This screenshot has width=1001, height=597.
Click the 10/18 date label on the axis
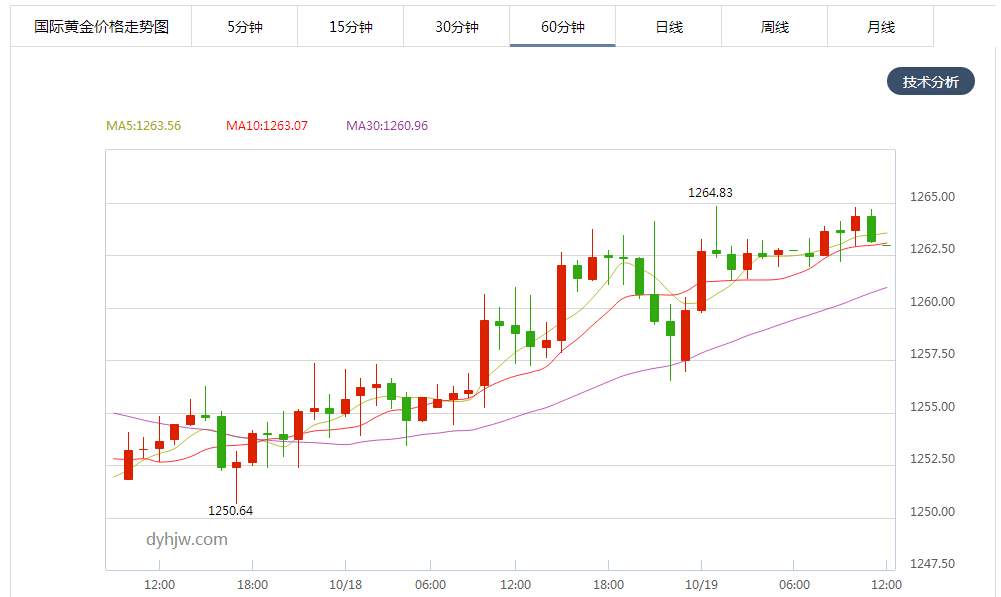pos(344,584)
